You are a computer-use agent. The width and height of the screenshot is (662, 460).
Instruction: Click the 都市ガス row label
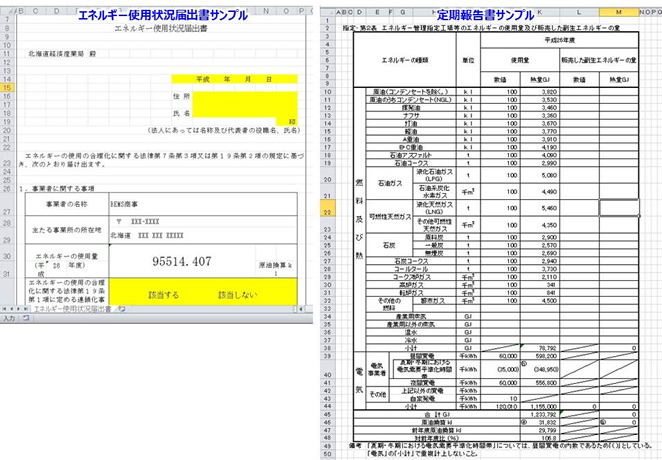pyautogui.click(x=434, y=301)
